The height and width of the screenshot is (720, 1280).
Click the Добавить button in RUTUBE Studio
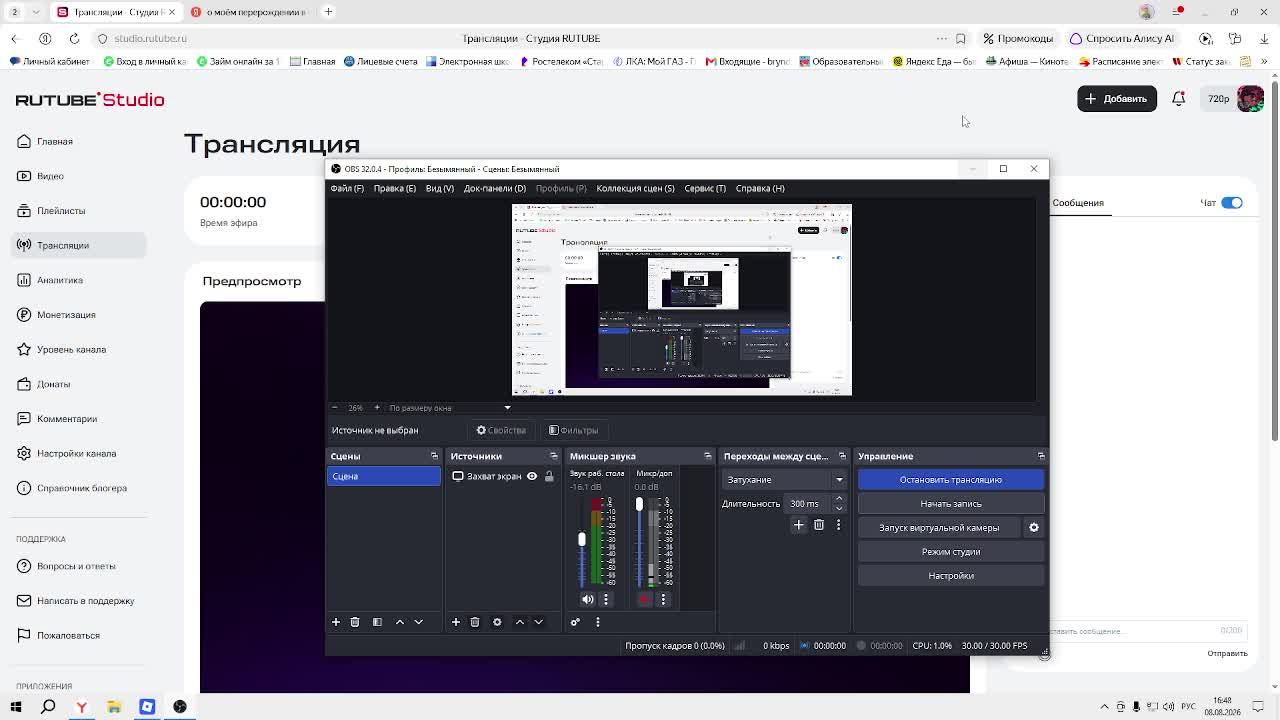pyautogui.click(x=1117, y=99)
